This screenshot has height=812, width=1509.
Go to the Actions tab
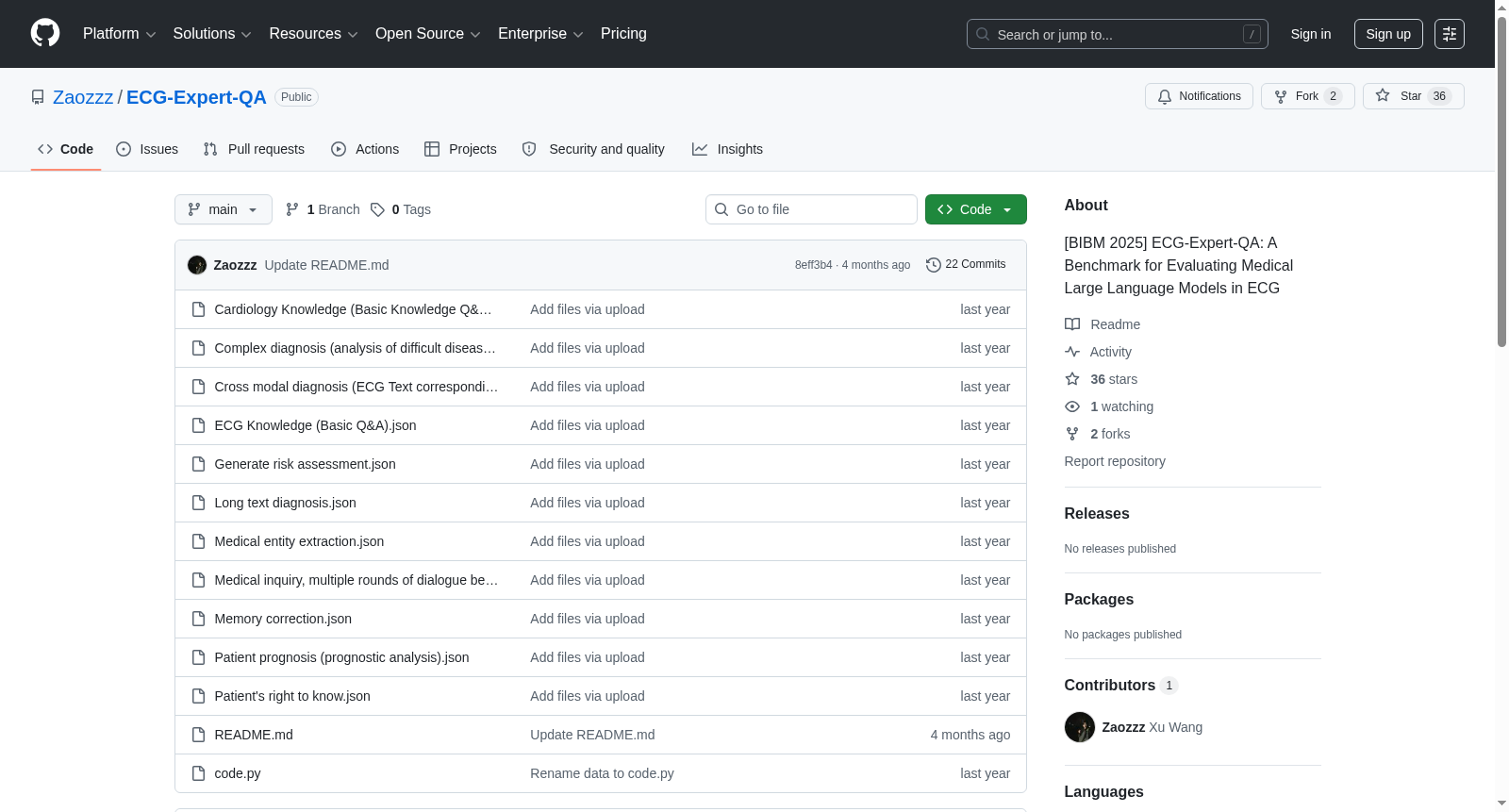coord(365,149)
